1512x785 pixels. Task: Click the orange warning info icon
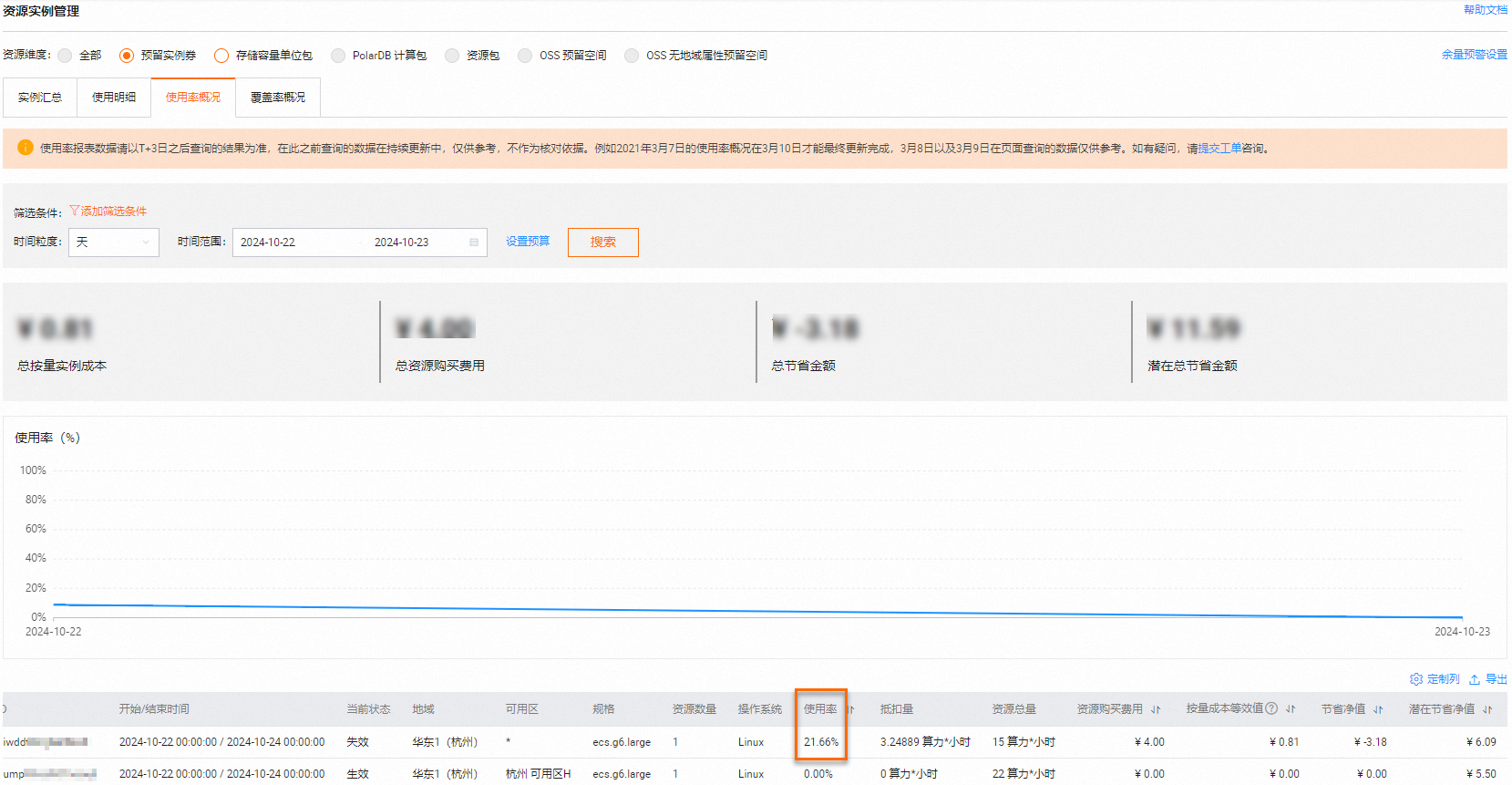click(25, 148)
